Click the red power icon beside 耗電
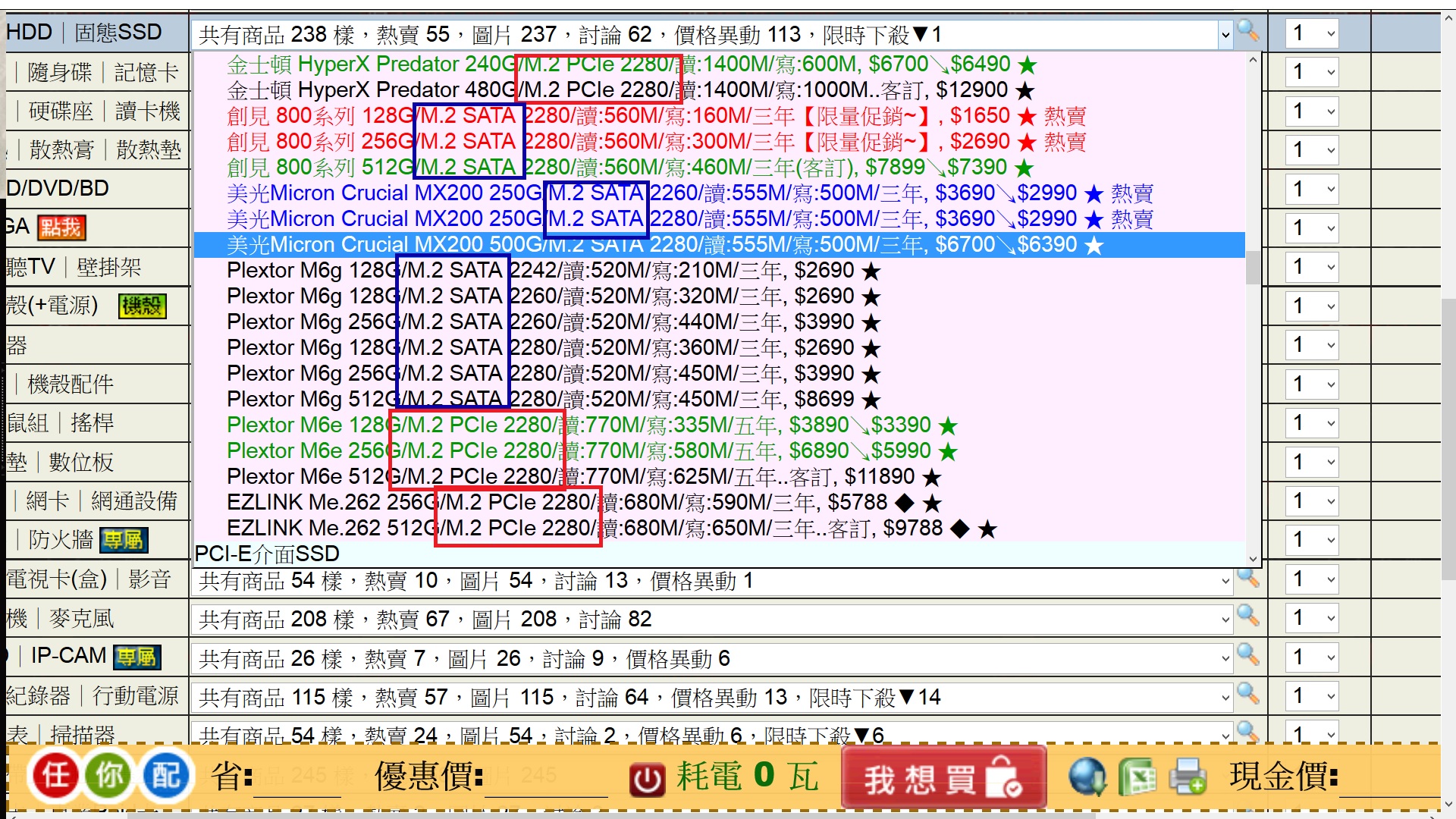This screenshot has height=819, width=1456. [647, 780]
